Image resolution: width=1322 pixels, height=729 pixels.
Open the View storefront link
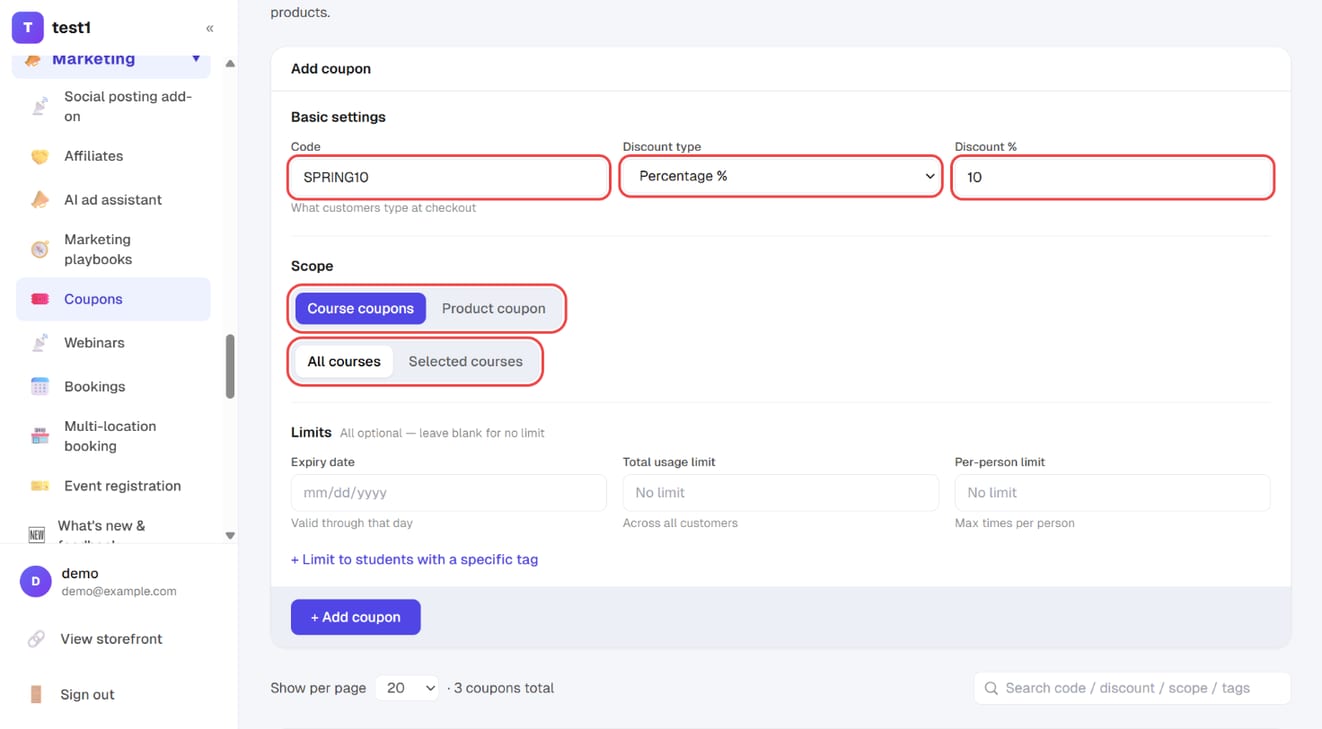111,639
